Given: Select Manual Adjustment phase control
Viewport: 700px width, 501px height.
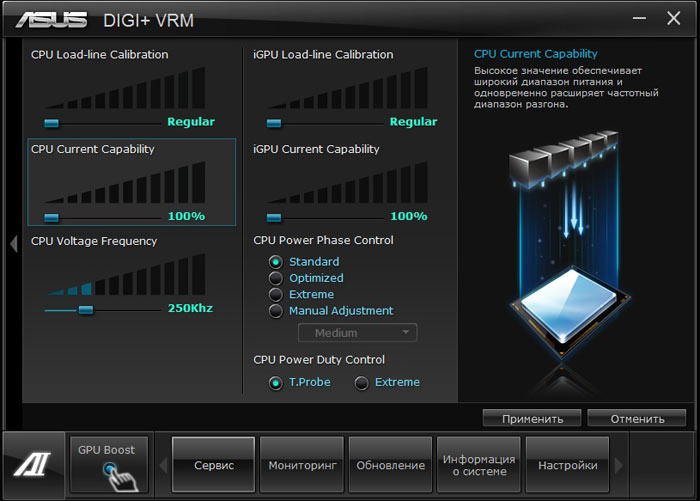Looking at the screenshot, I should click(275, 311).
